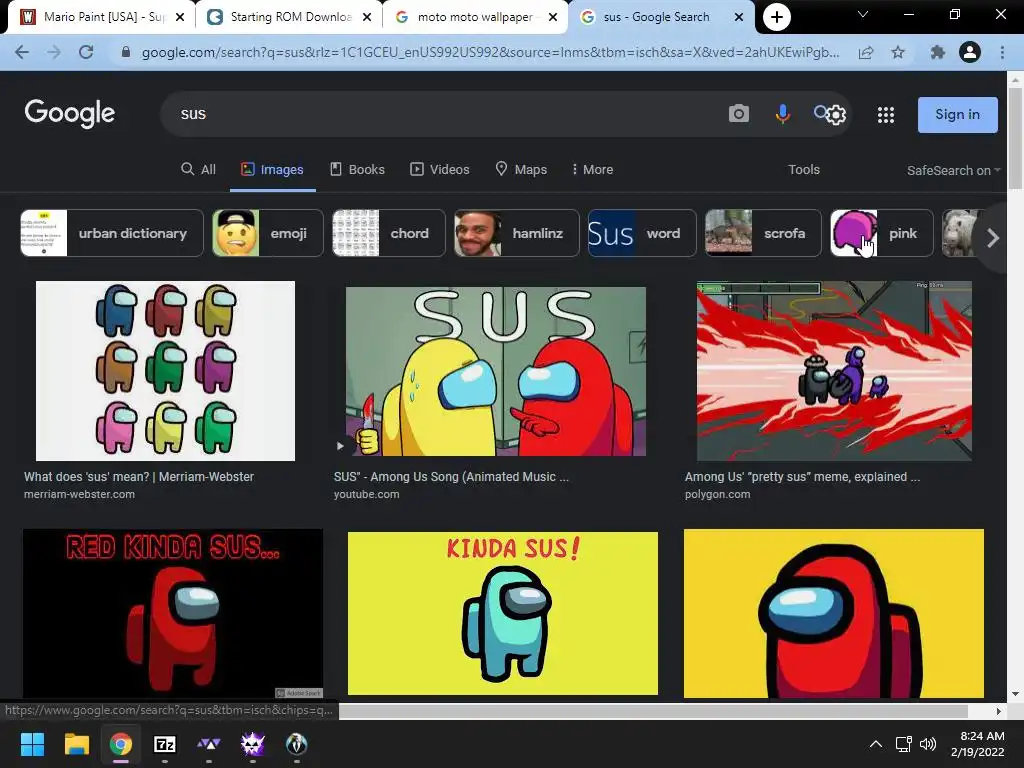Open the yellow and red SUS thumbnail
The height and width of the screenshot is (768, 1024).
[496, 371]
